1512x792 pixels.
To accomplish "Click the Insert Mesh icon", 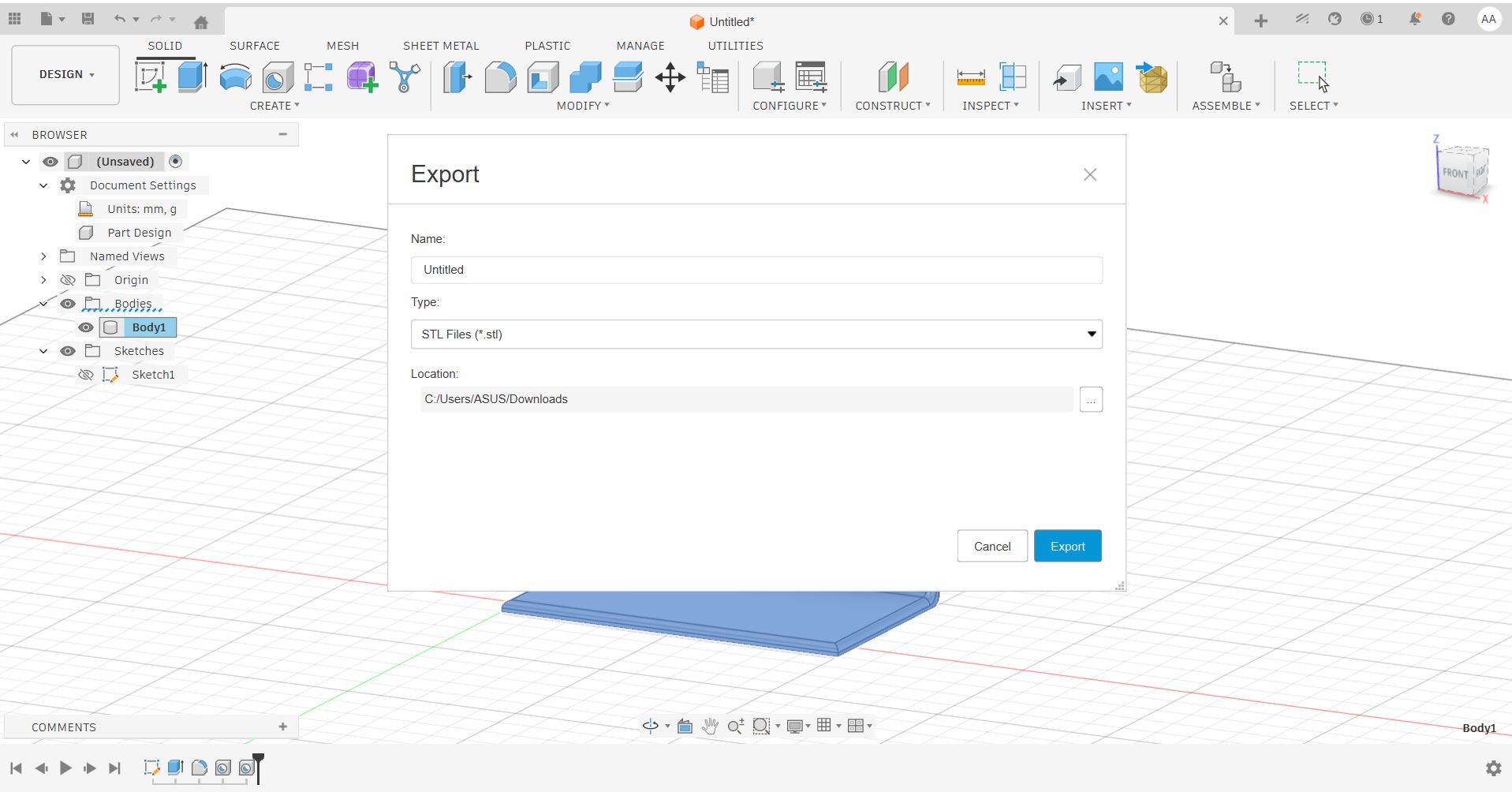I will [1152, 77].
